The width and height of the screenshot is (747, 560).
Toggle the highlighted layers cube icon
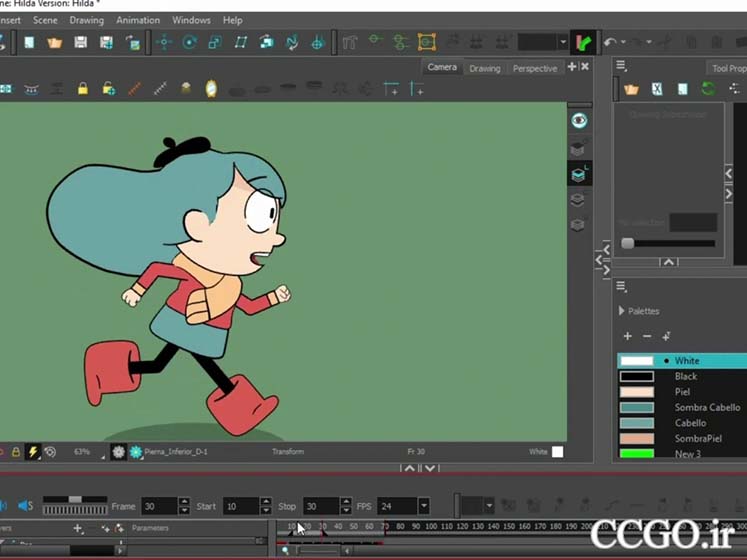point(579,174)
